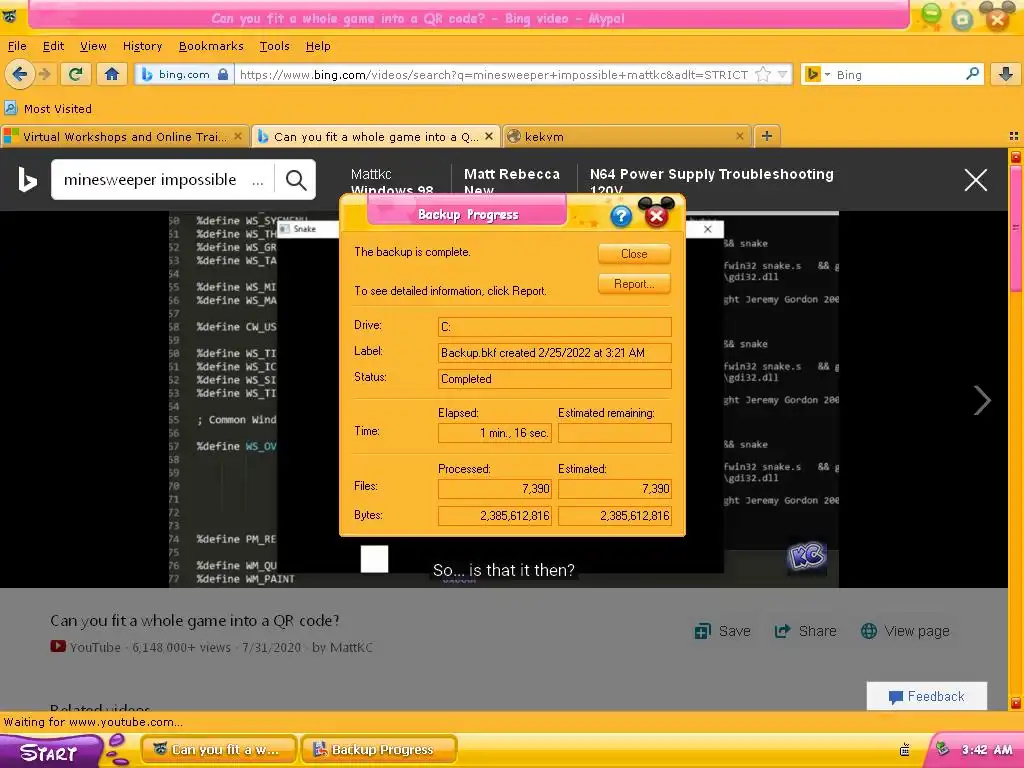This screenshot has width=1024, height=768.
Task: Switch to Backup Progress taskbar button
Action: click(x=378, y=750)
